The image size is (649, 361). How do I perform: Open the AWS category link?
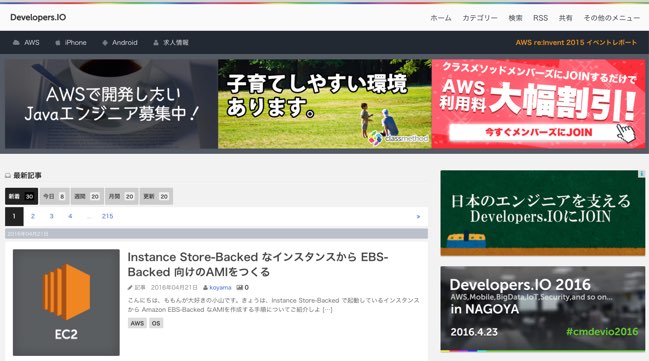(31, 43)
